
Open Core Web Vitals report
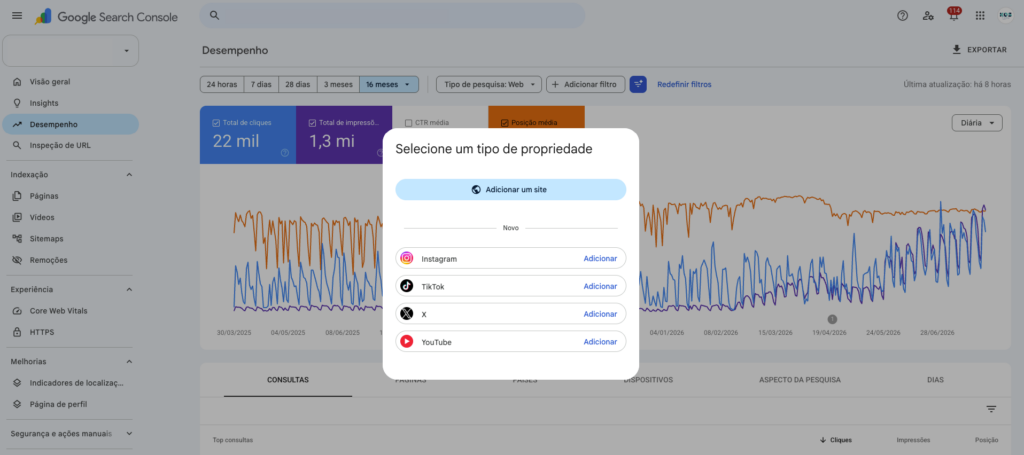point(71,311)
